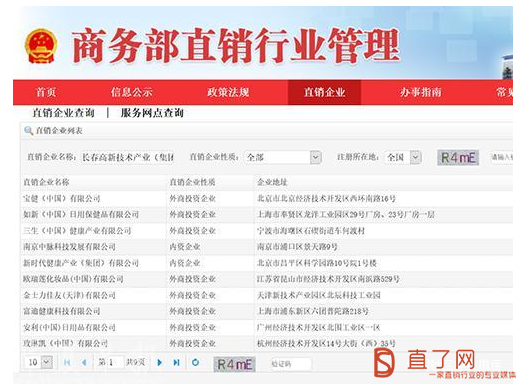Select row 如新（中国）日用保健品有限公司
This screenshot has height=384, width=520.
click(x=267, y=215)
